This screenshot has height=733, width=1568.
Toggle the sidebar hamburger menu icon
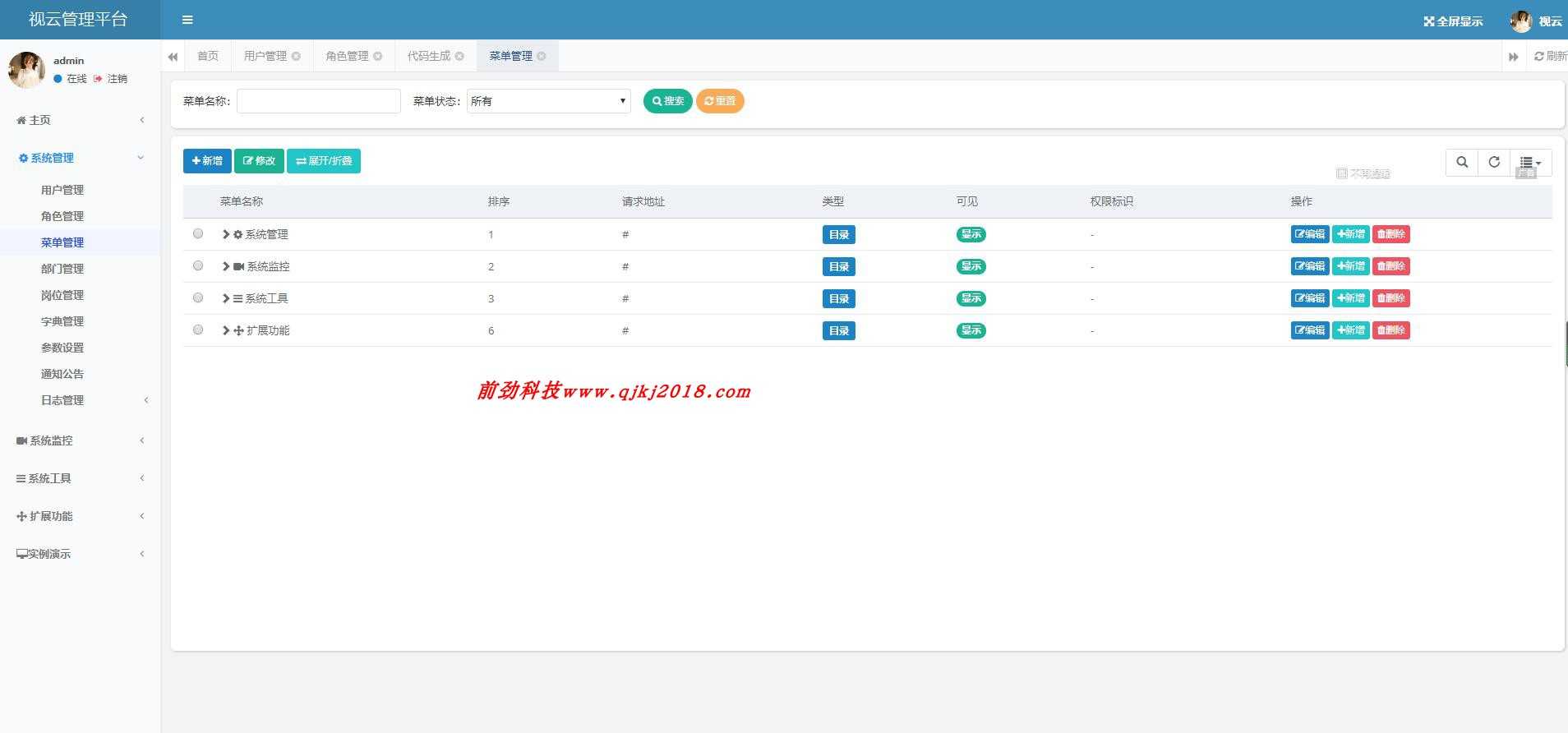coord(187,20)
